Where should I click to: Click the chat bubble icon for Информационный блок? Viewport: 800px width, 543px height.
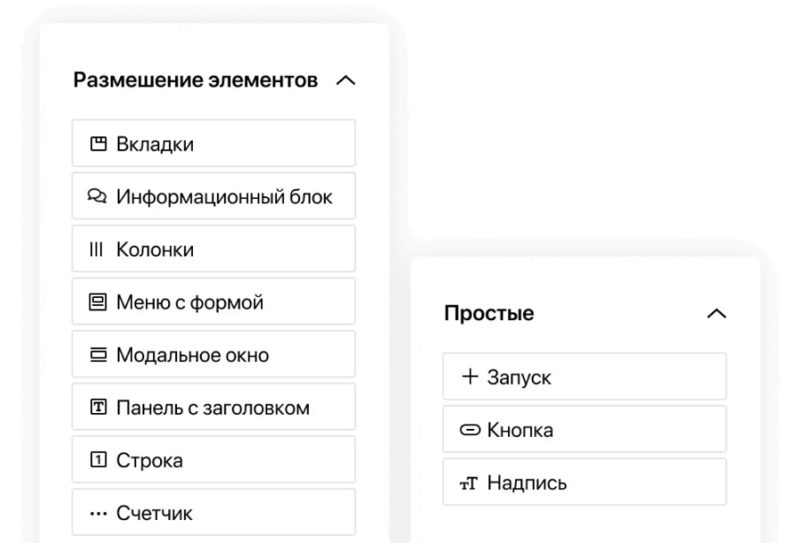pyautogui.click(x=97, y=197)
